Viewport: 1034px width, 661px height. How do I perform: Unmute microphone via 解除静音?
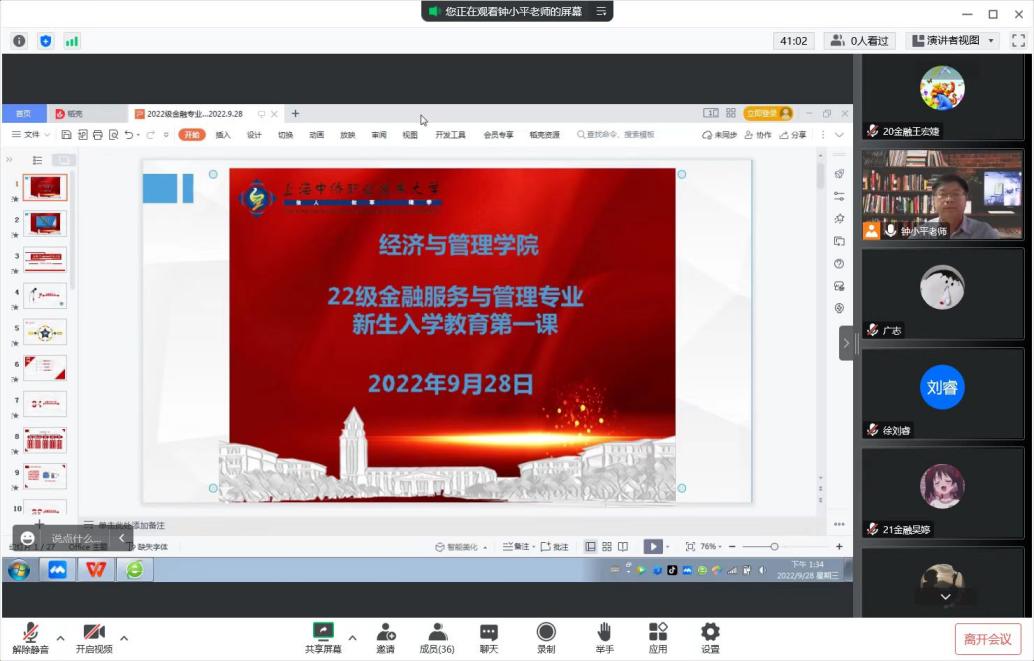point(31,638)
